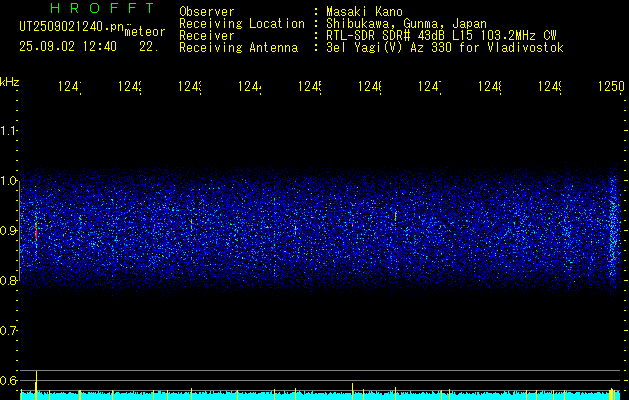Click the "Observer" field label
Viewport: 629px width, 400px height.
pyautogui.click(x=207, y=11)
